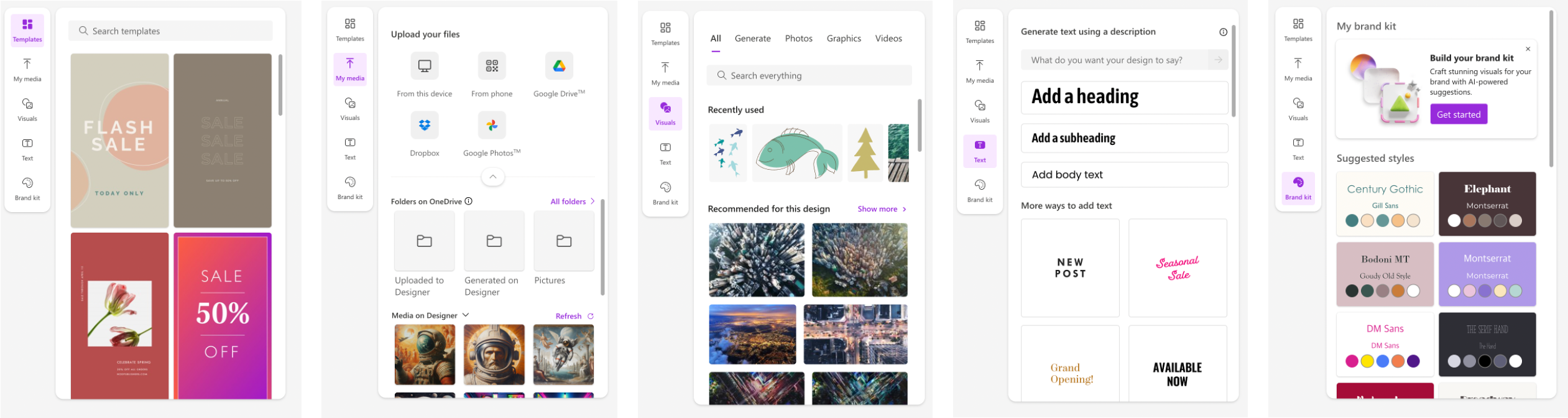The width and height of the screenshot is (1568, 418).
Task: Open My media beside the My brand kit panel
Action: (1298, 69)
